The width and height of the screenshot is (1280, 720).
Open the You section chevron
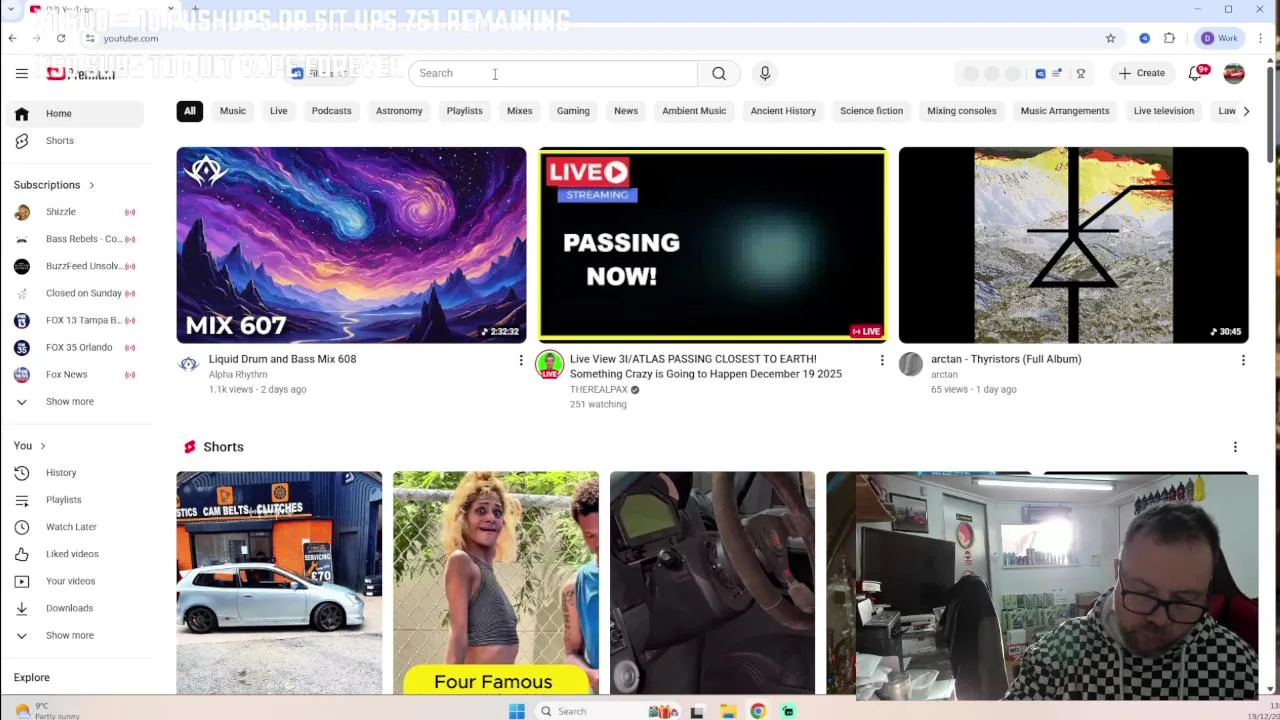pyautogui.click(x=42, y=446)
